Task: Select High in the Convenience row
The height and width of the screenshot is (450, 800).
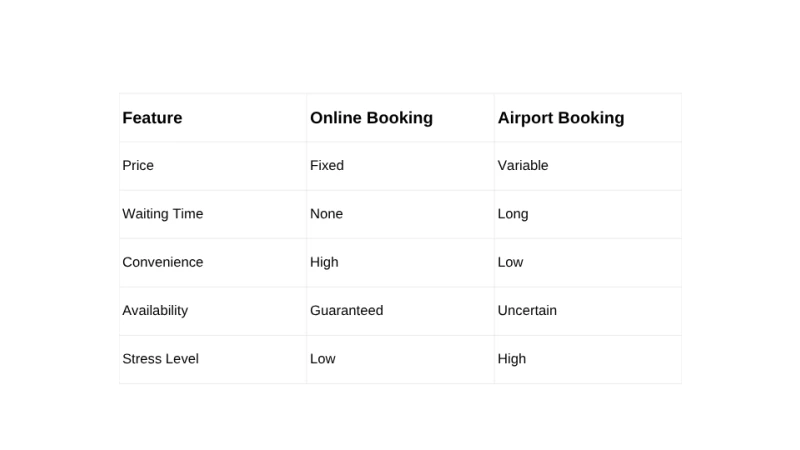Action: (x=324, y=262)
